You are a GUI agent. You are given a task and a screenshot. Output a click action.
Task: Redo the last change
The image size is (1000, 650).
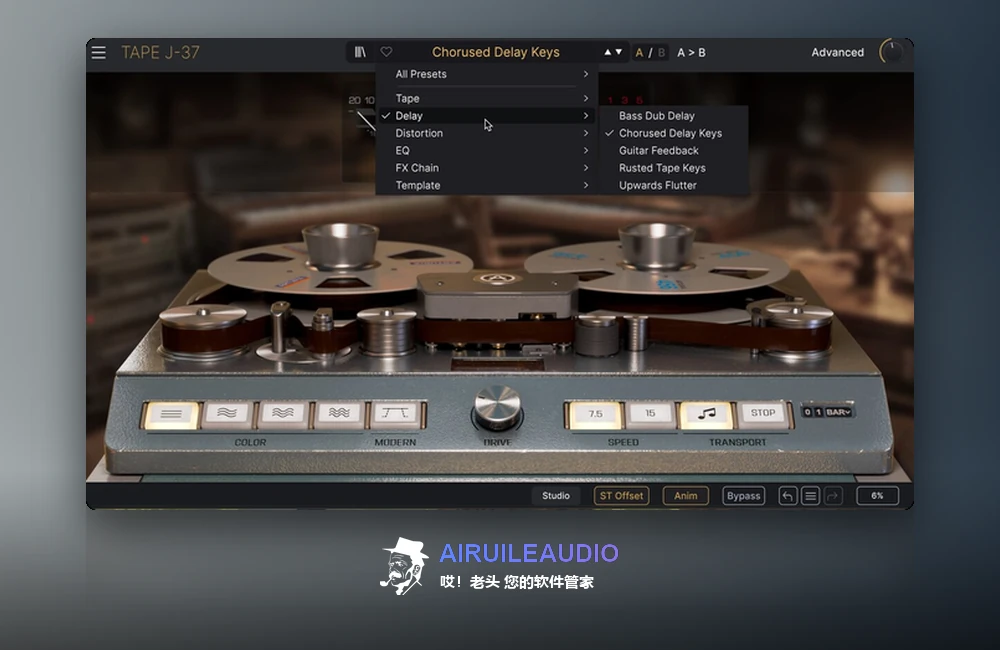pos(833,496)
